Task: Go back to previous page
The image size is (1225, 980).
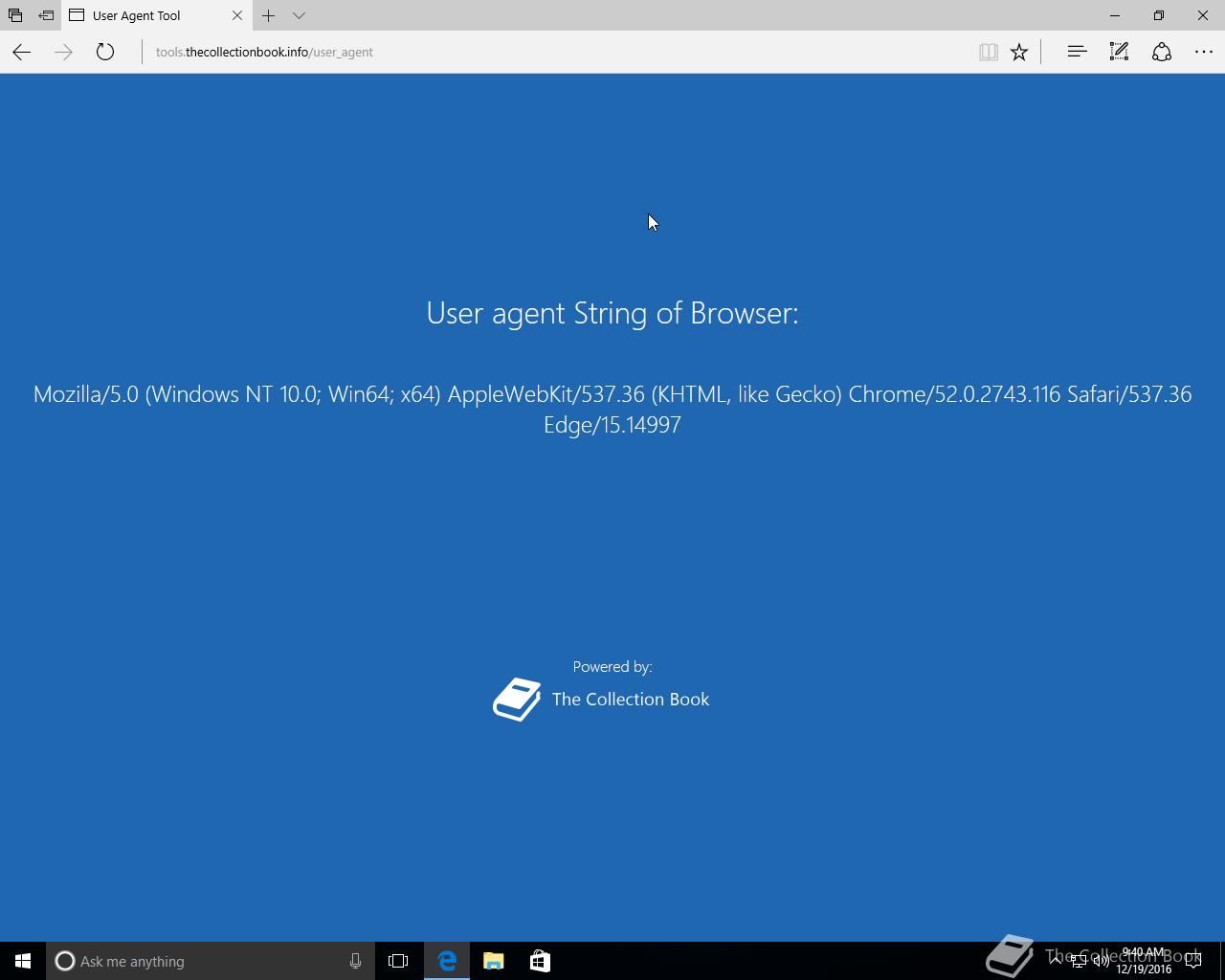Action: click(x=22, y=52)
